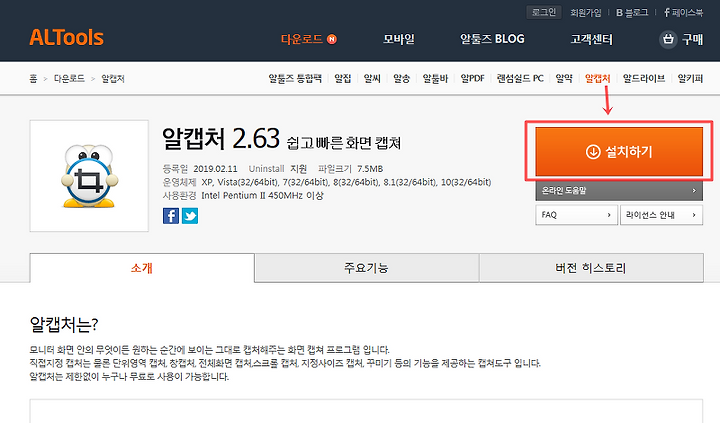Select 알약 in product list
Viewport: 720px width, 423px height.
click(564, 79)
